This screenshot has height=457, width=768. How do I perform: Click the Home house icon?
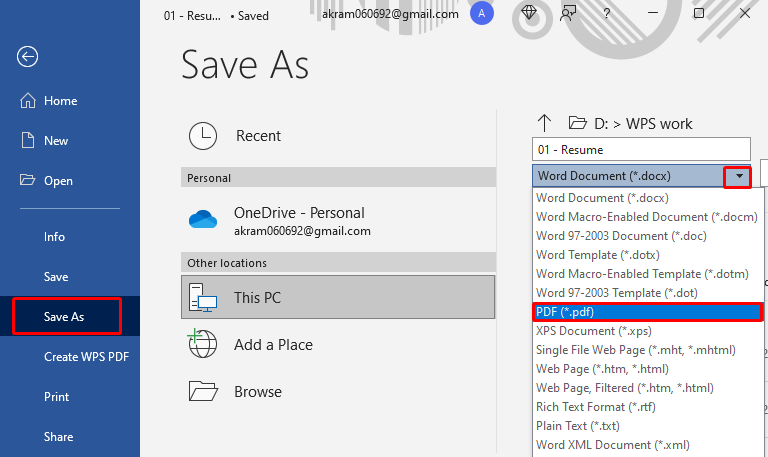click(x=28, y=100)
